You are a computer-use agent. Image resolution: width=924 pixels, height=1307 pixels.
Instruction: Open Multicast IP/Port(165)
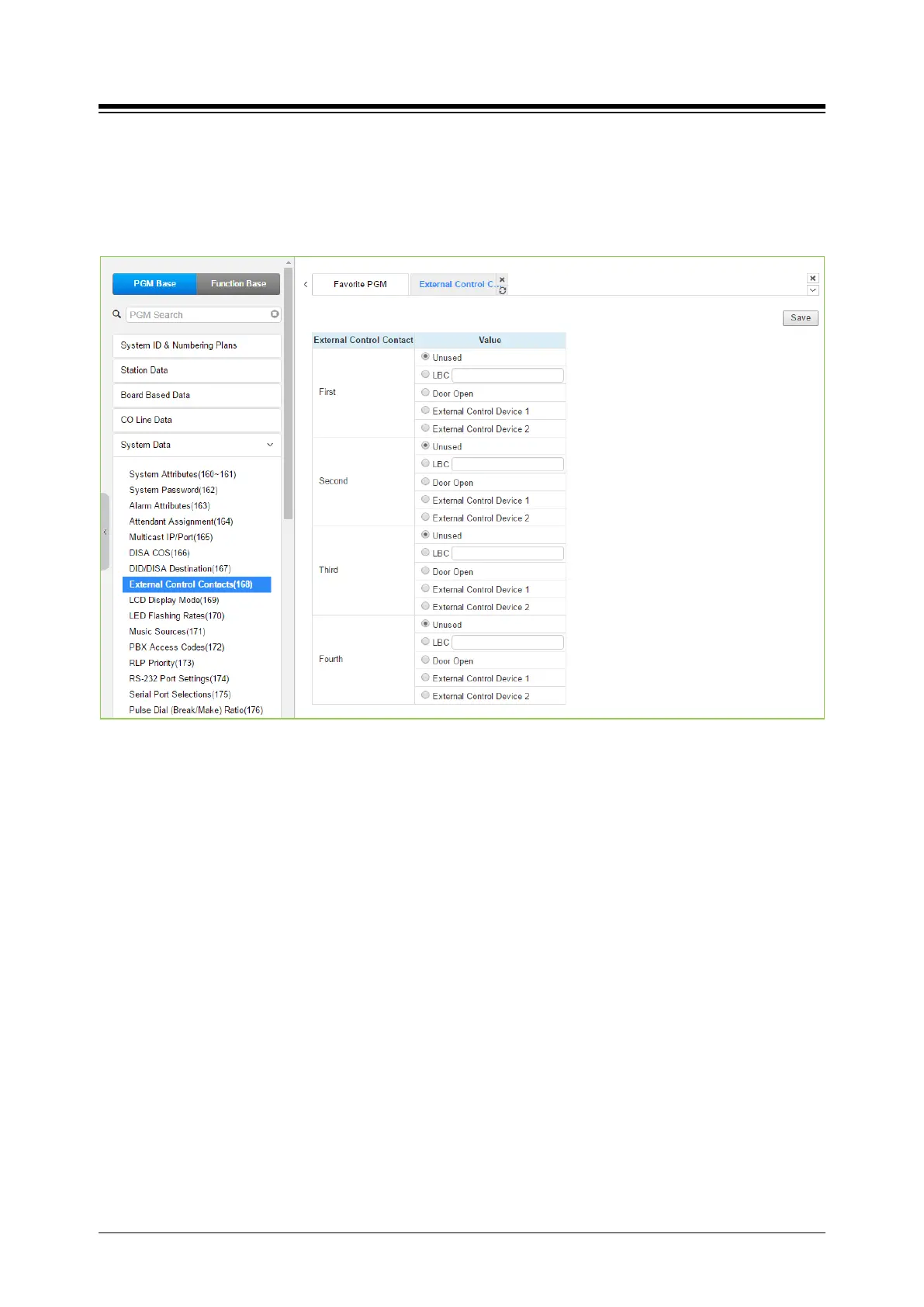pyautogui.click(x=171, y=537)
